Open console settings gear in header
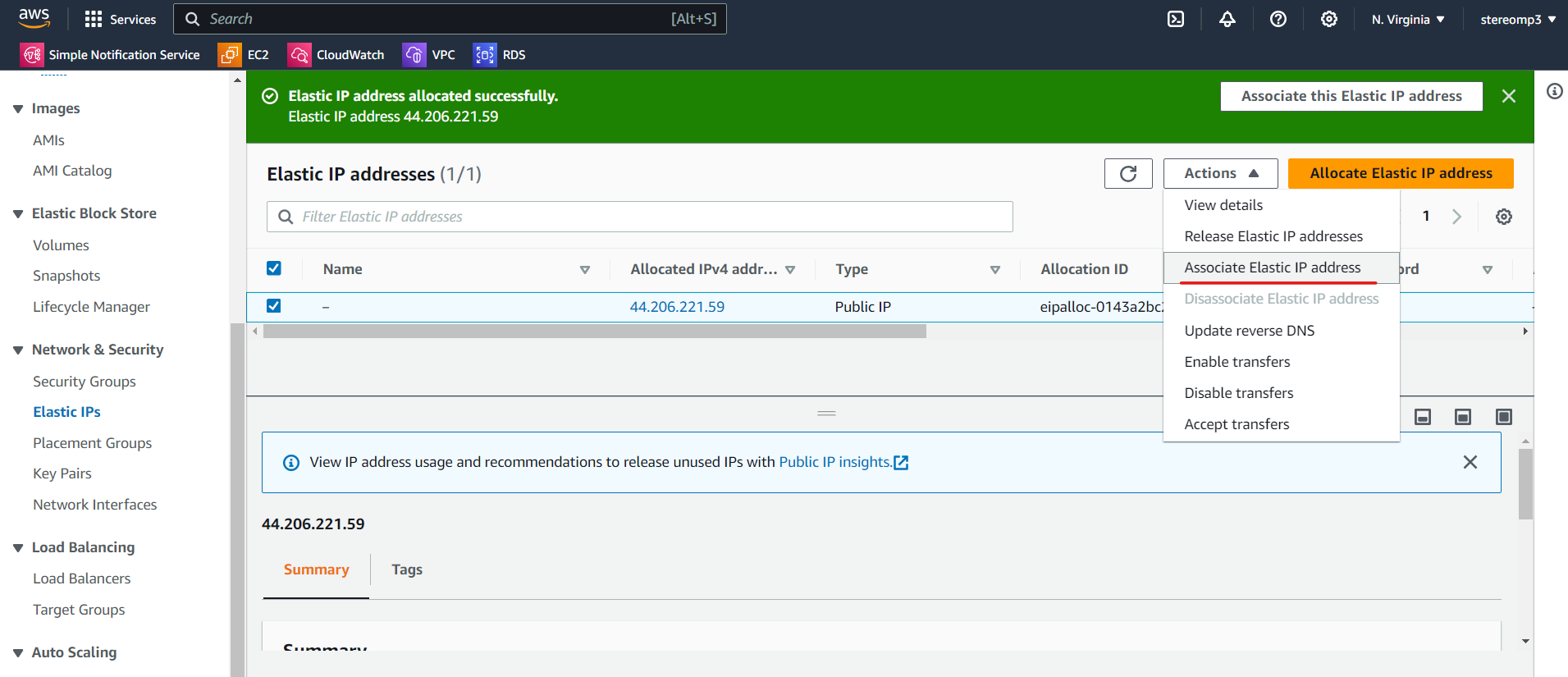The width and height of the screenshot is (1568, 677). coord(1329,19)
